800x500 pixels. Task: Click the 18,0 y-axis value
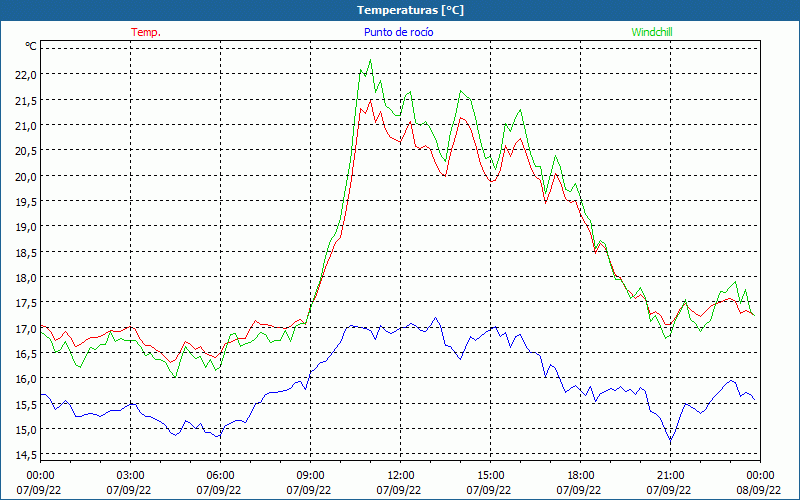tap(27, 278)
